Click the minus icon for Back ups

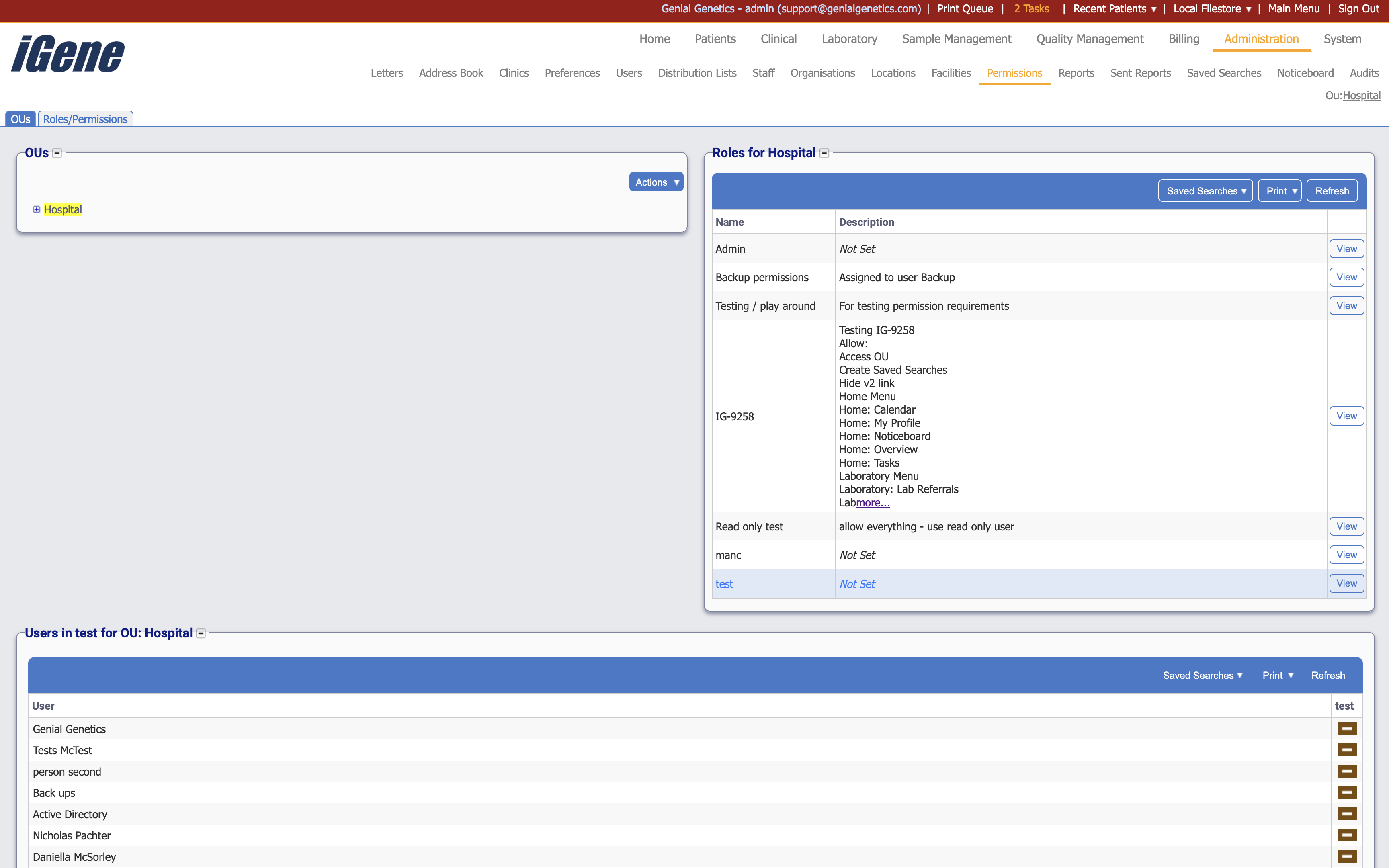click(1346, 792)
